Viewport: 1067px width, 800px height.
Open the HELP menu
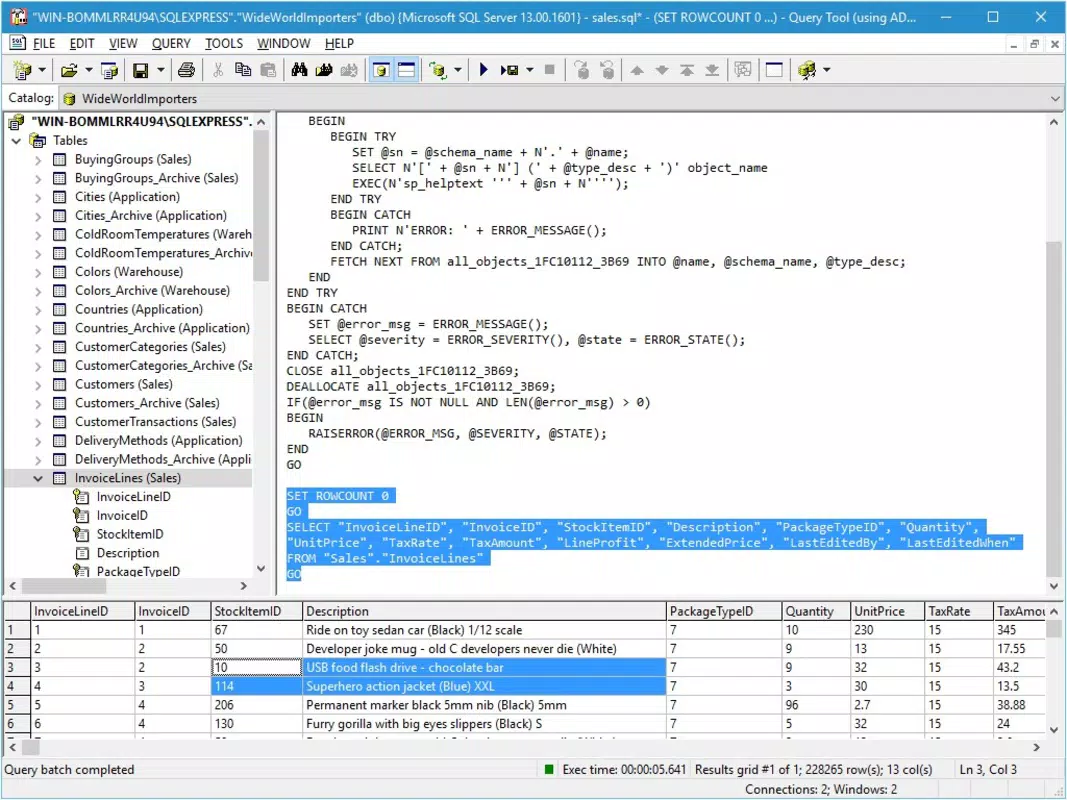(340, 44)
